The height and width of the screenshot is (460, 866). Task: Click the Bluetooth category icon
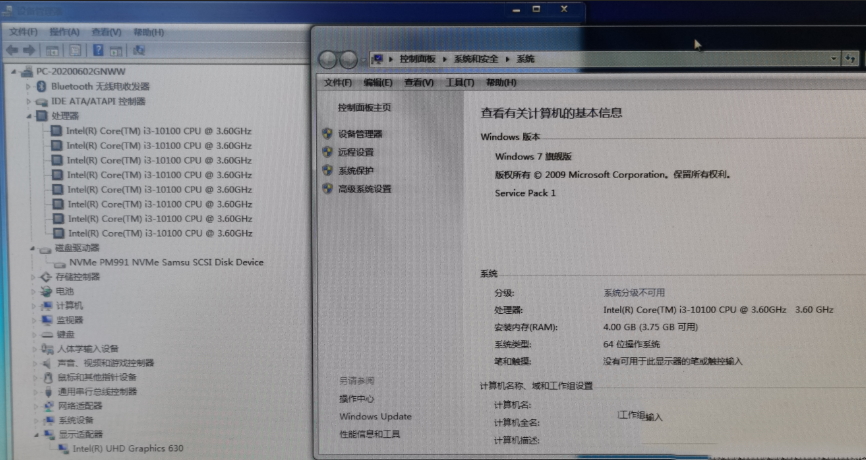click(41, 86)
